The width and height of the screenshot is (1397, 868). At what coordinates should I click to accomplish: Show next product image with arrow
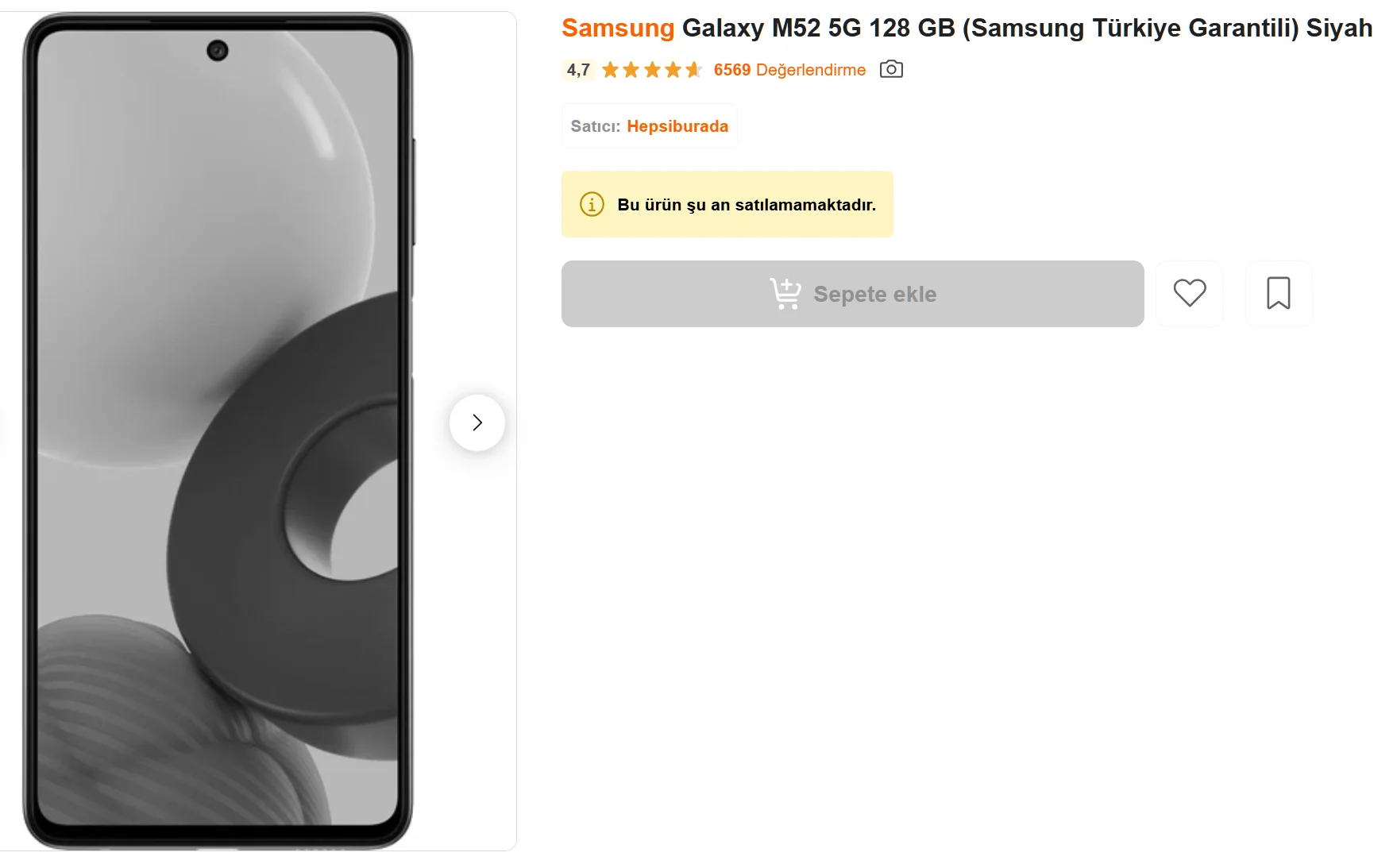pos(477,422)
